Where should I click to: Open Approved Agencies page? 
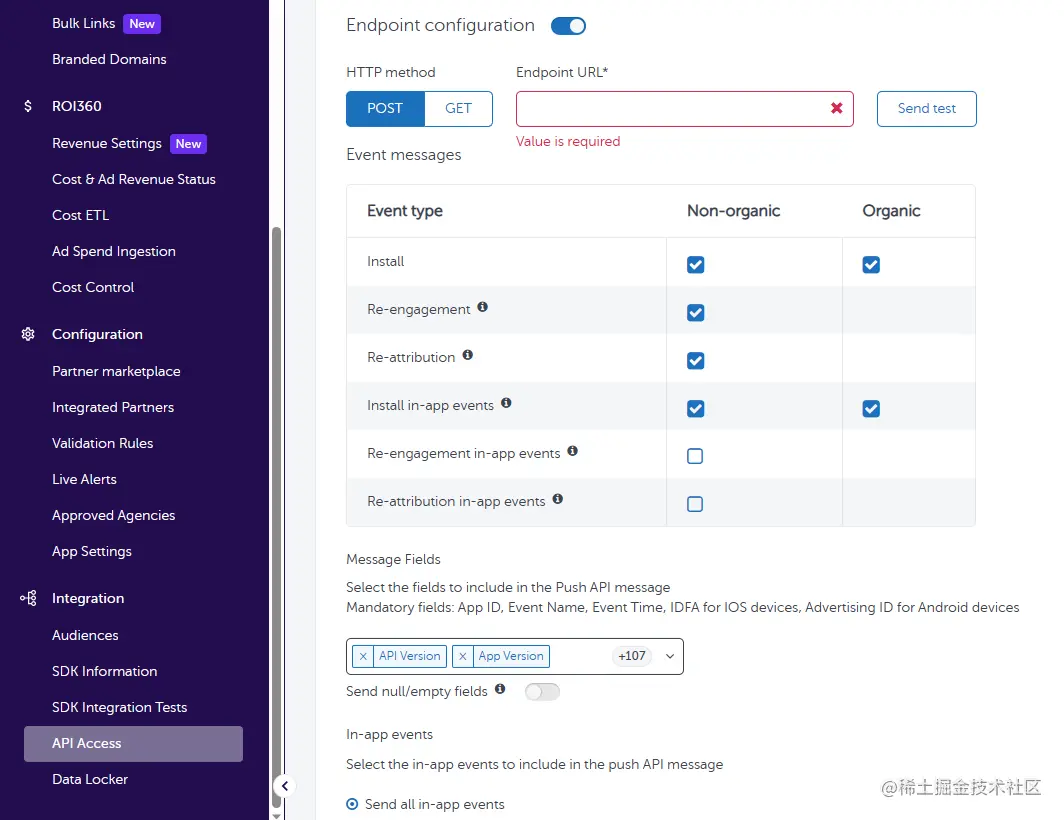point(113,515)
